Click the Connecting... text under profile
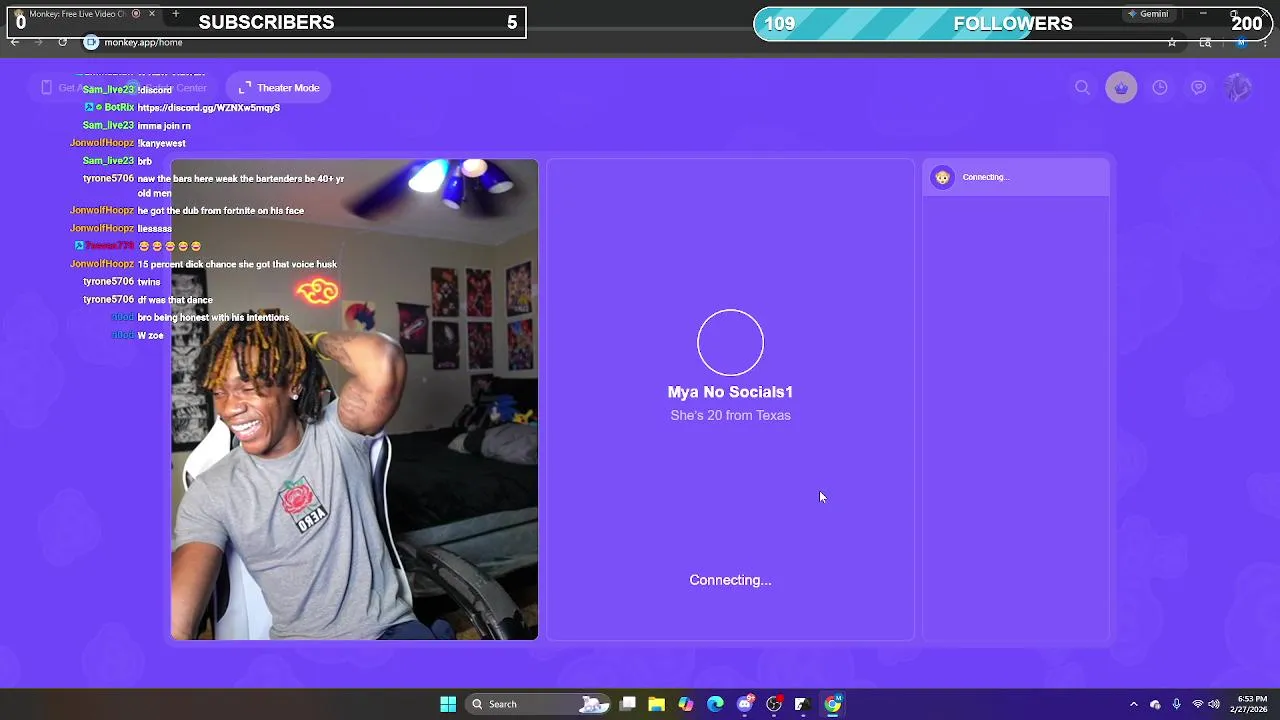 point(730,580)
